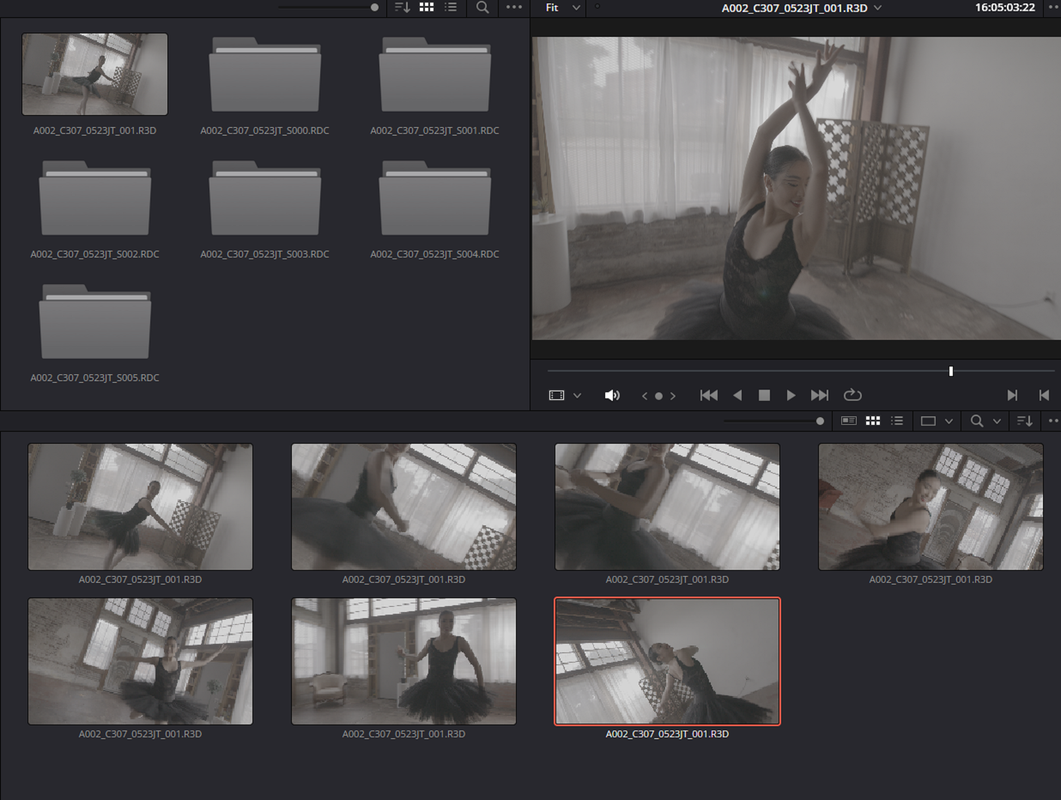Jump to first frame of clip
This screenshot has height=800, width=1061.
click(x=708, y=395)
